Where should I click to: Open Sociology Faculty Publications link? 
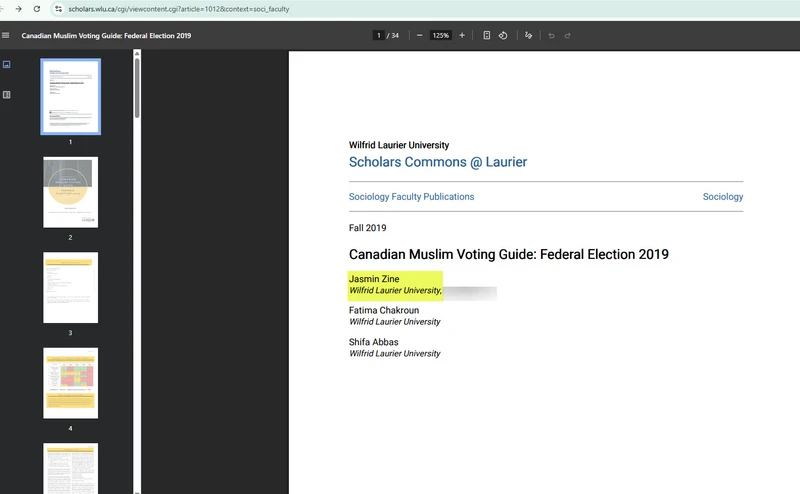(x=411, y=197)
